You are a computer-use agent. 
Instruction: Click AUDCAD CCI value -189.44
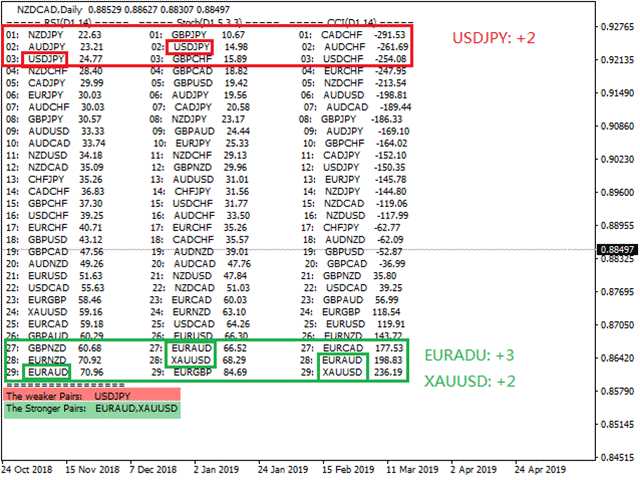click(x=395, y=107)
